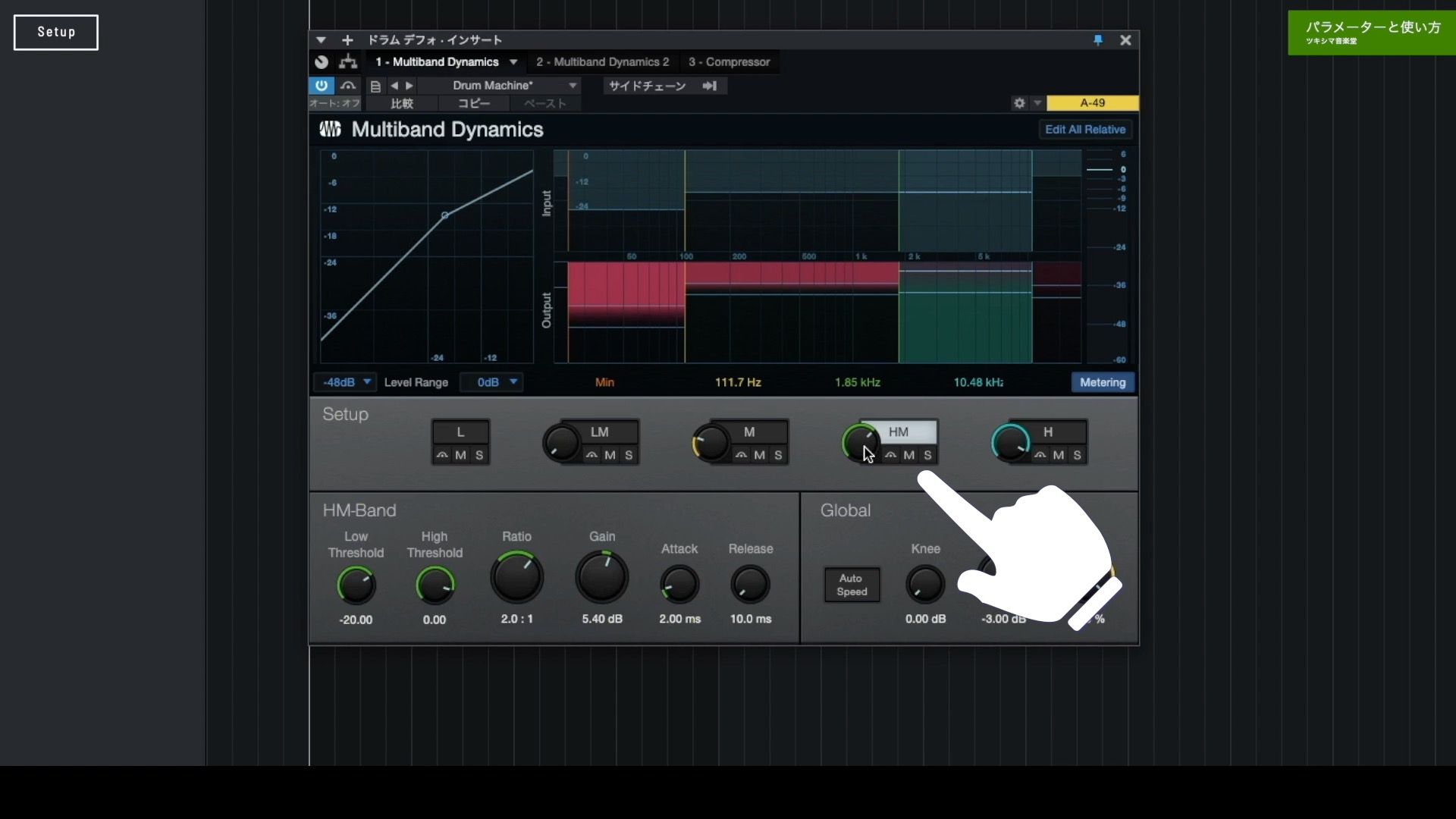This screenshot has height=819, width=1456.
Task: Mute the L band with its M button
Action: pyautogui.click(x=461, y=456)
